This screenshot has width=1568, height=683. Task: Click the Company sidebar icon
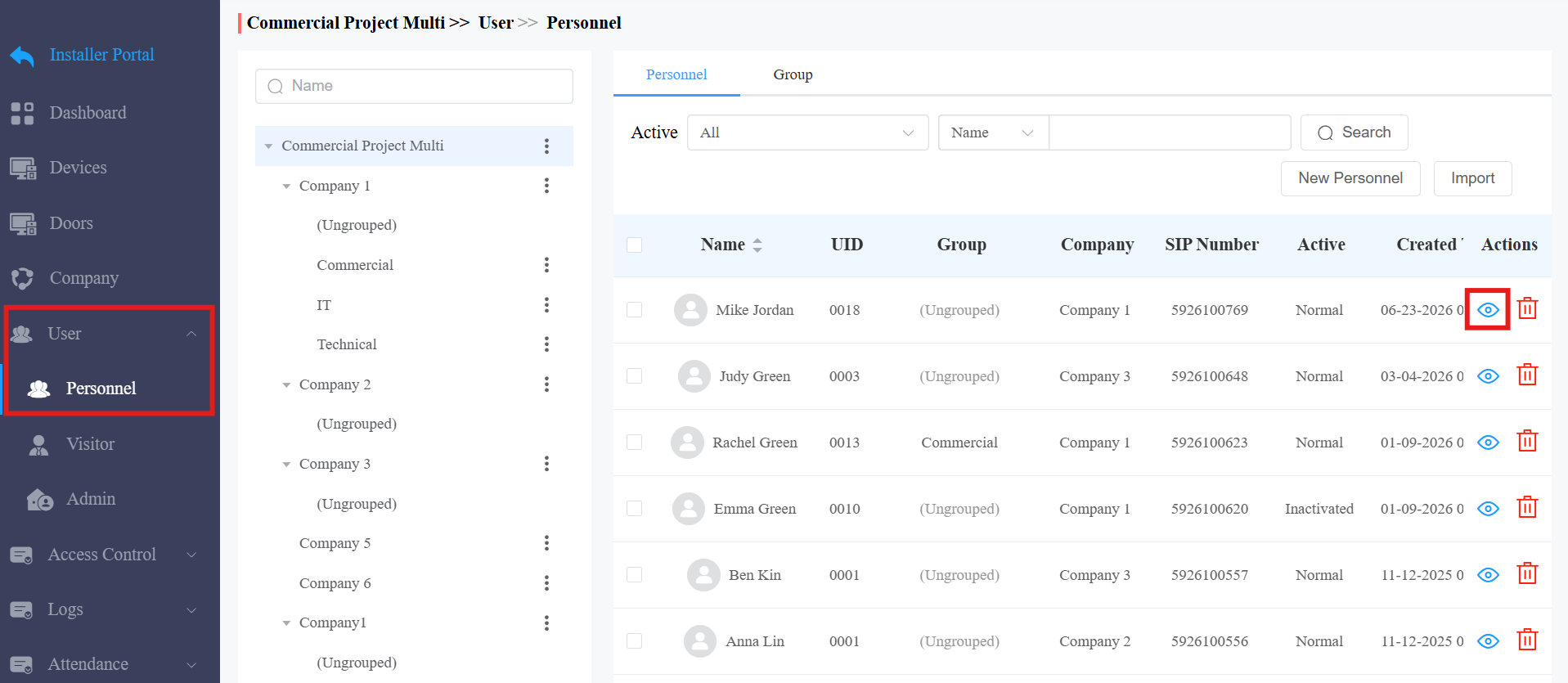[x=22, y=278]
